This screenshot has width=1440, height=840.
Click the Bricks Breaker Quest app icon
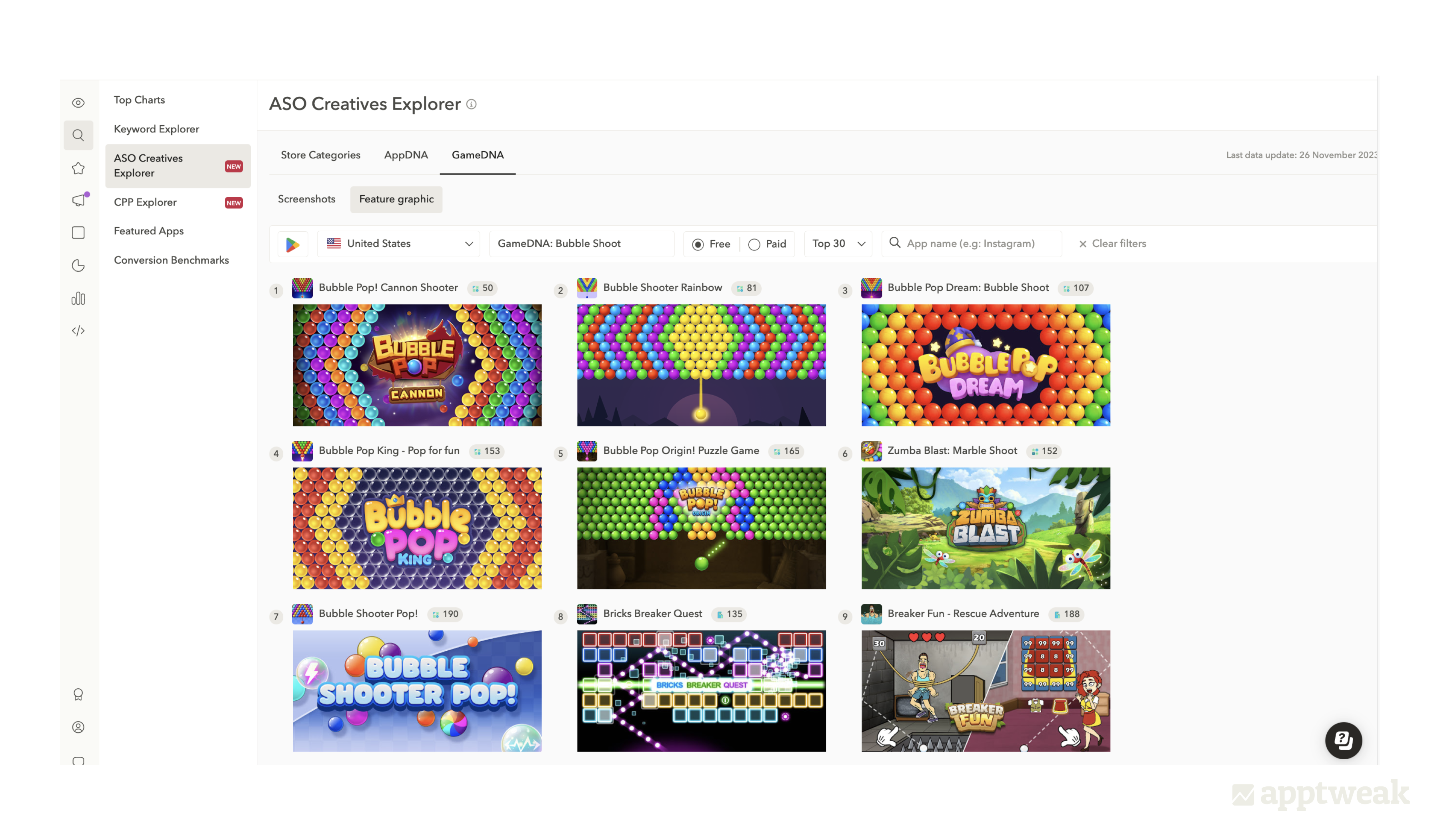point(587,614)
